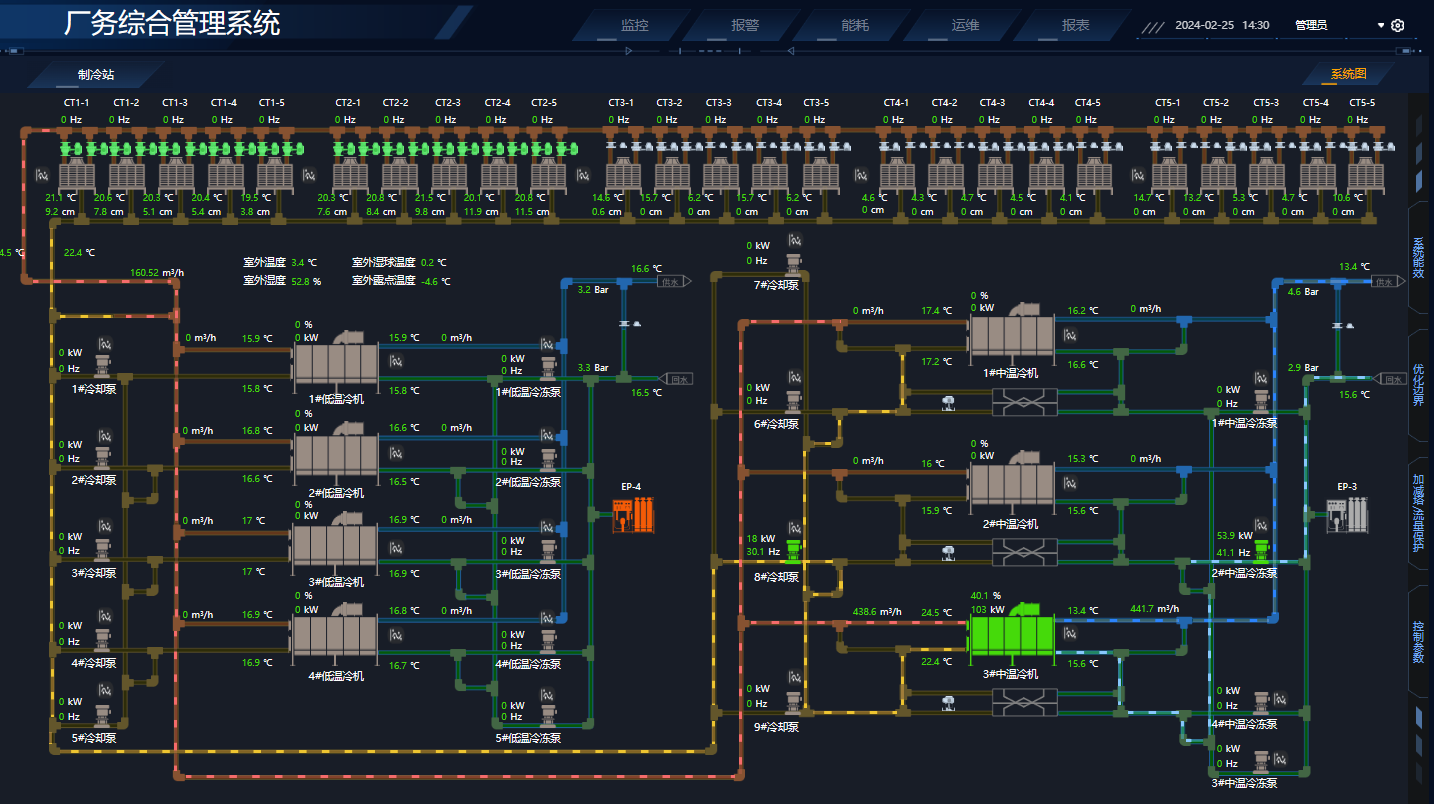Viewport: 1434px width, 804px height.
Task: Expand the 控制参数 side panel
Action: pyautogui.click(x=1418, y=642)
